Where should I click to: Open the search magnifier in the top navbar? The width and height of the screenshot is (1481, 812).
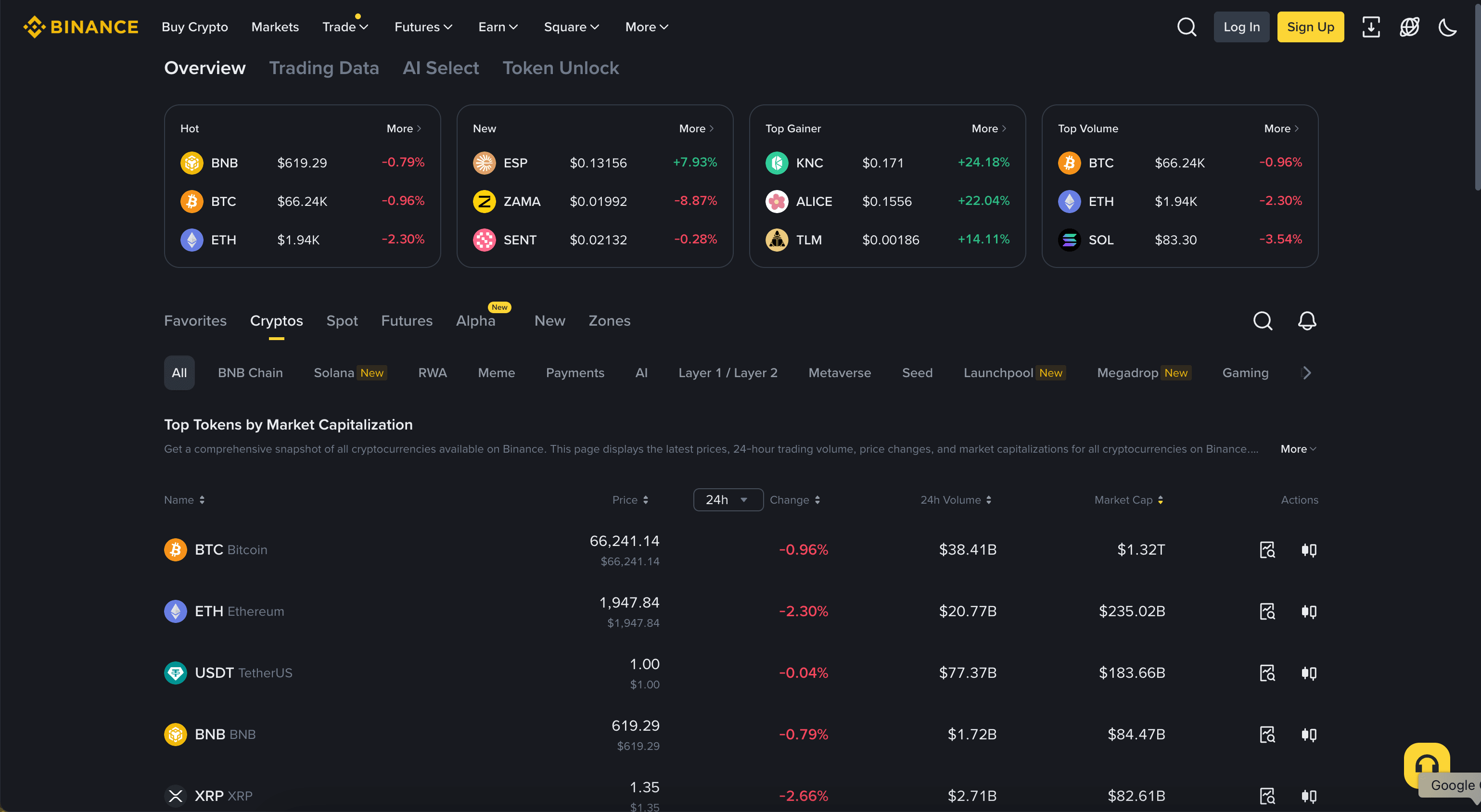[1186, 26]
